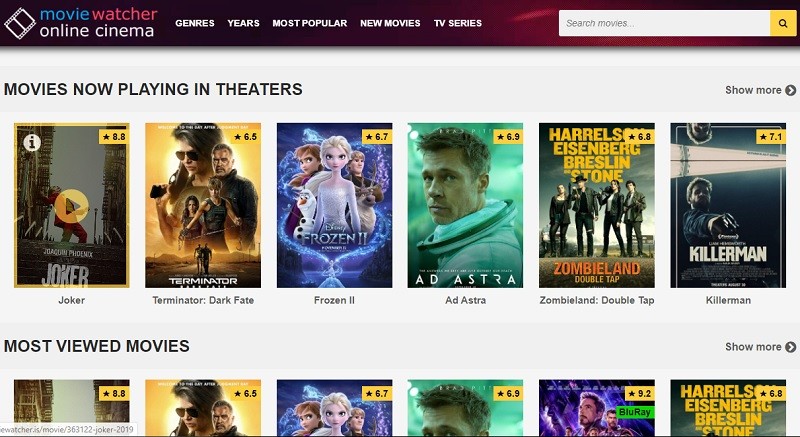The height and width of the screenshot is (437, 800).
Task: Open the Years menu
Action: point(243,23)
